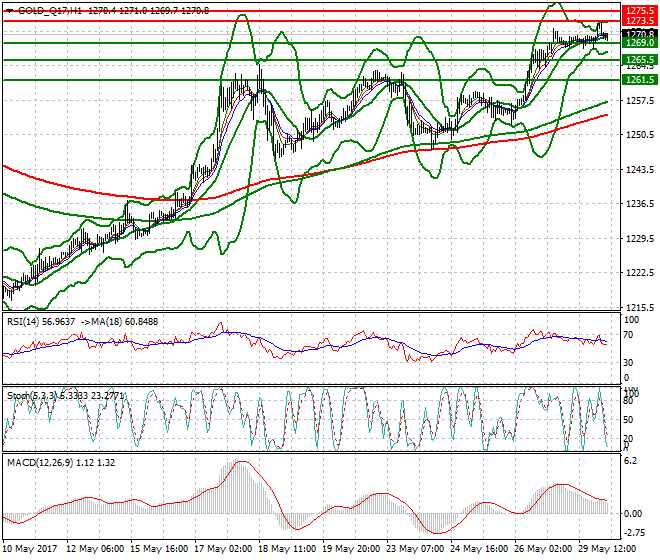
Task: Click the 1215.5 price scale value
Action: [x=639, y=307]
